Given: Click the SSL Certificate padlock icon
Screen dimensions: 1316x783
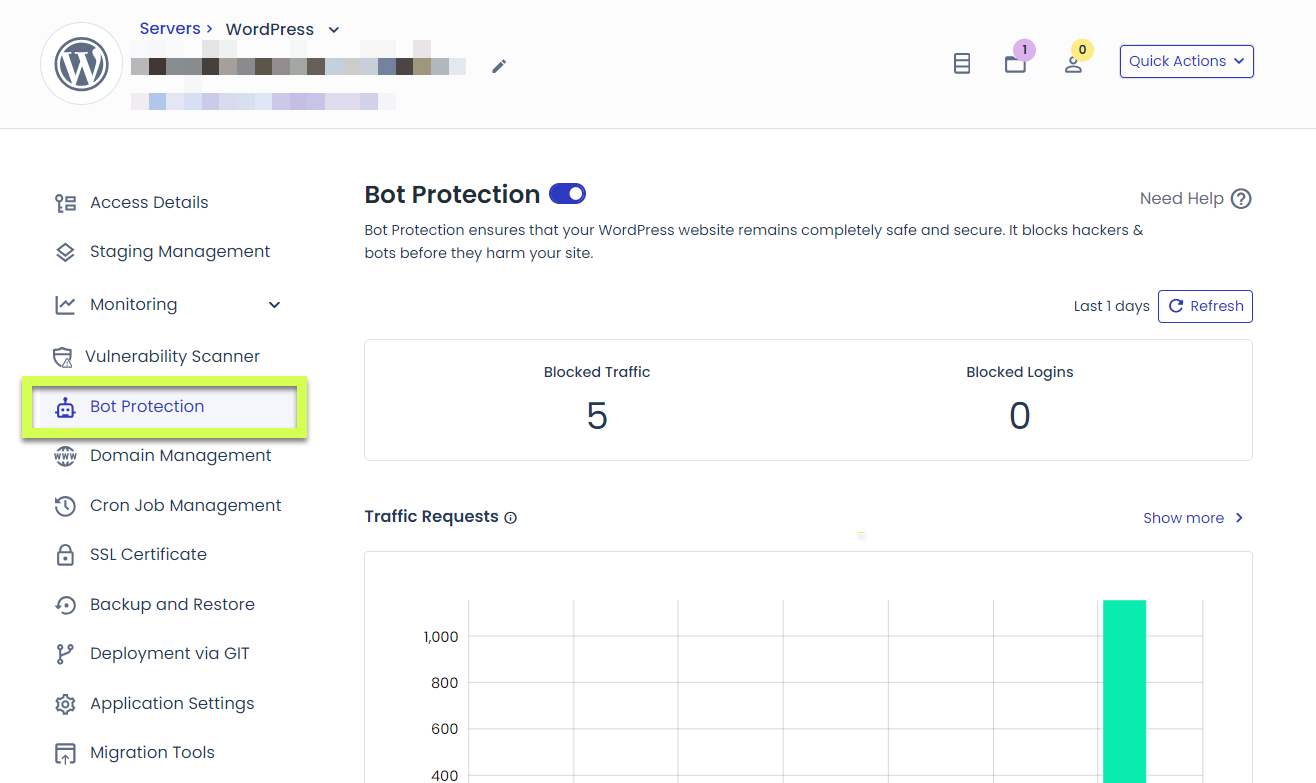Looking at the screenshot, I should (65, 555).
